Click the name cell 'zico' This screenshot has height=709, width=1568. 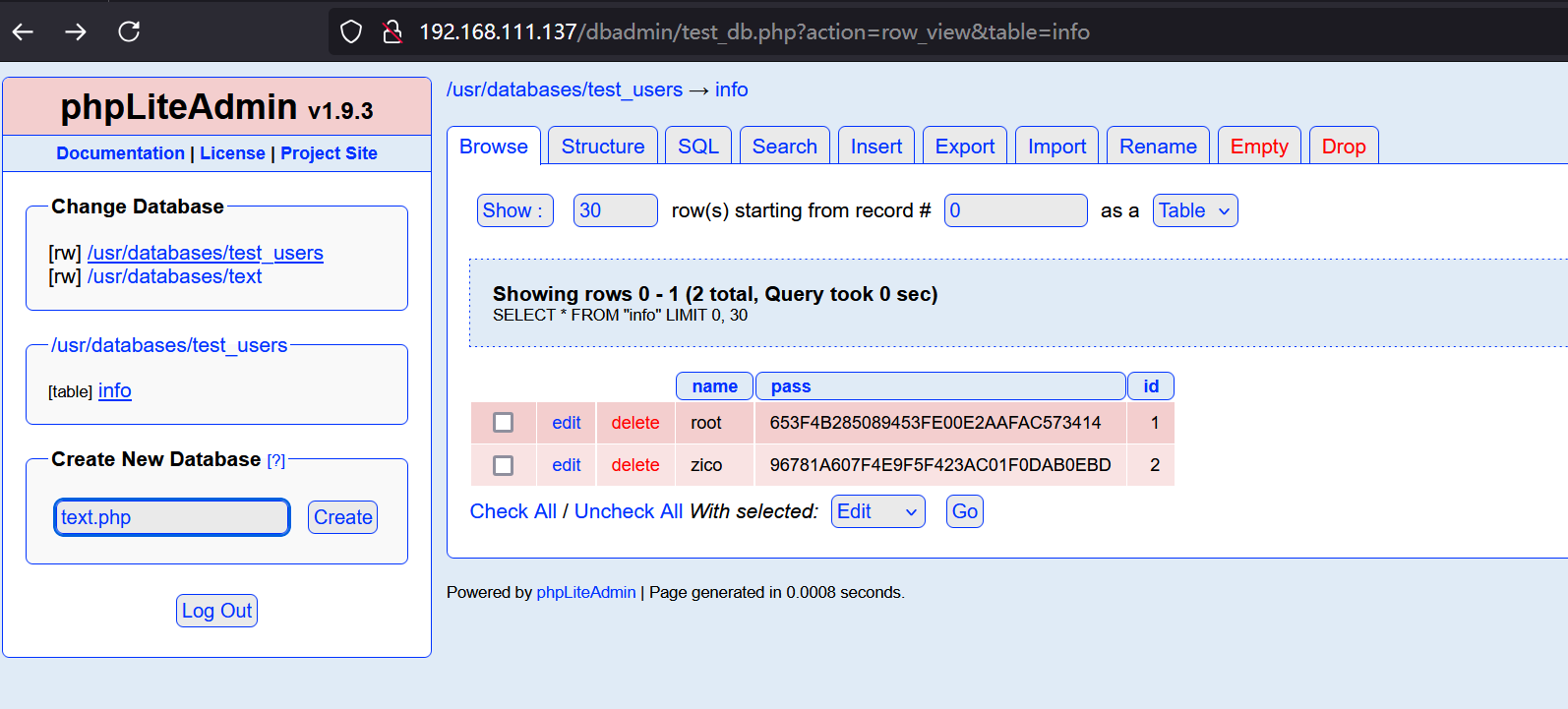[x=715, y=465]
